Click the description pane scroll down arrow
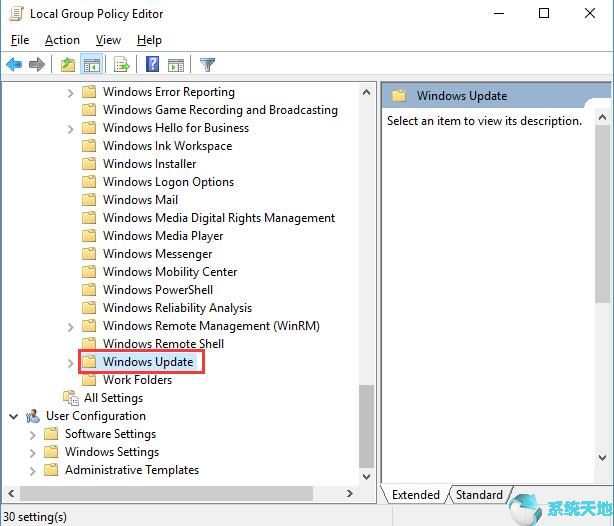The width and height of the screenshot is (614, 526). coord(603,457)
